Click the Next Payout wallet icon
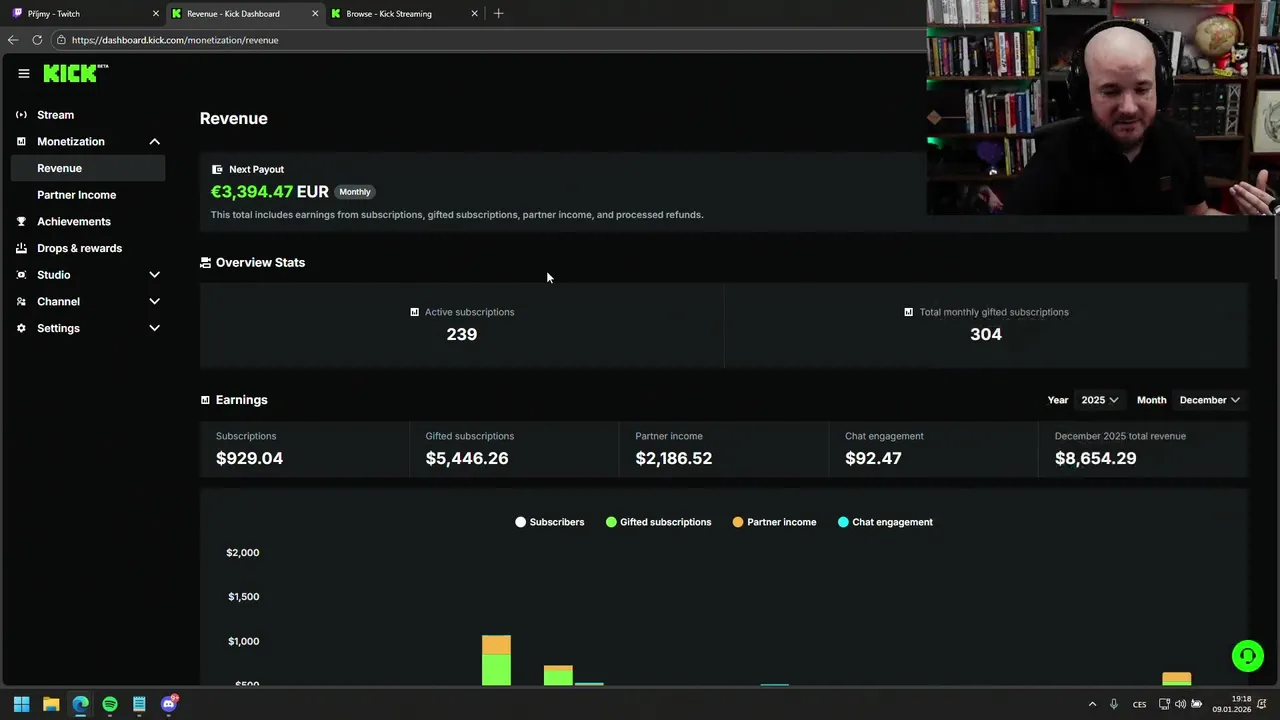The image size is (1280, 720). click(217, 170)
